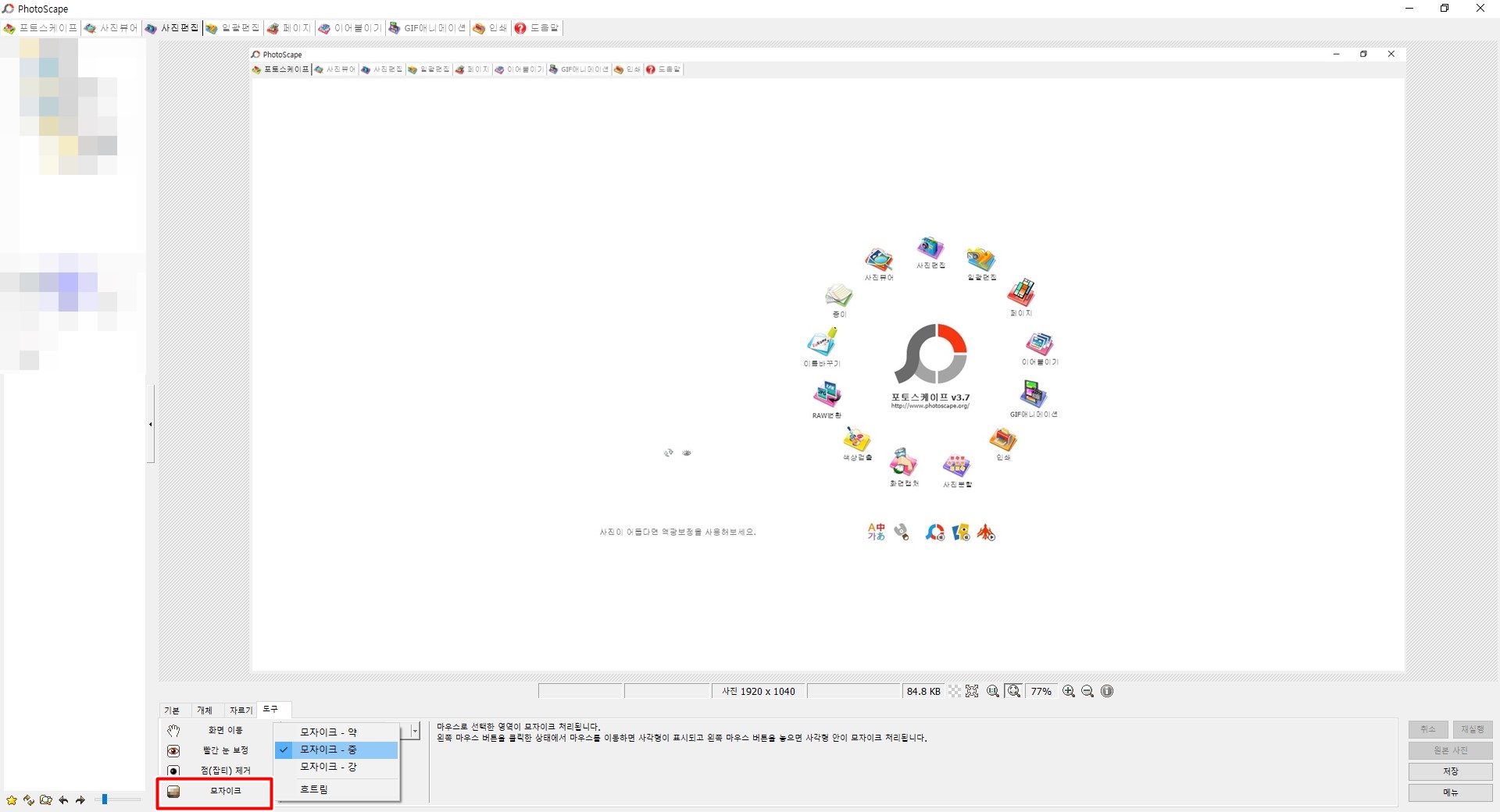Screen dimensions: 1500x812
Task: Click the fit-to-window zoom icon
Action: (1014, 691)
